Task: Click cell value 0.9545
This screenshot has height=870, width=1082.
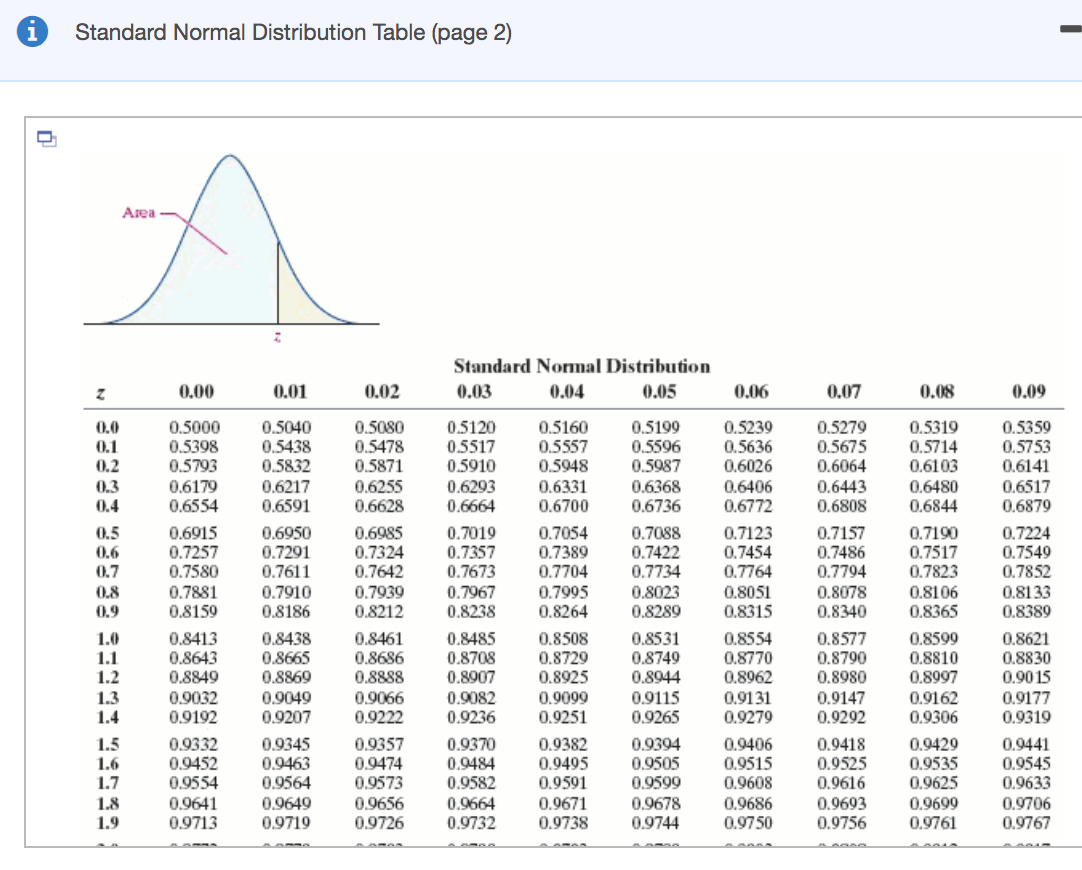Action: (x=1027, y=764)
